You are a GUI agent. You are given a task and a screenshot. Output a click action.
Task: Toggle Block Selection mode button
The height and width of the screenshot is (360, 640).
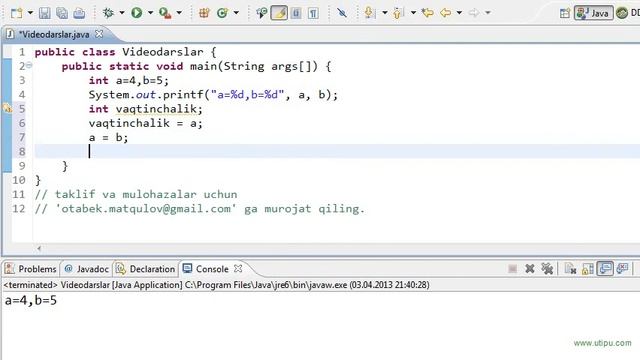pos(296,13)
